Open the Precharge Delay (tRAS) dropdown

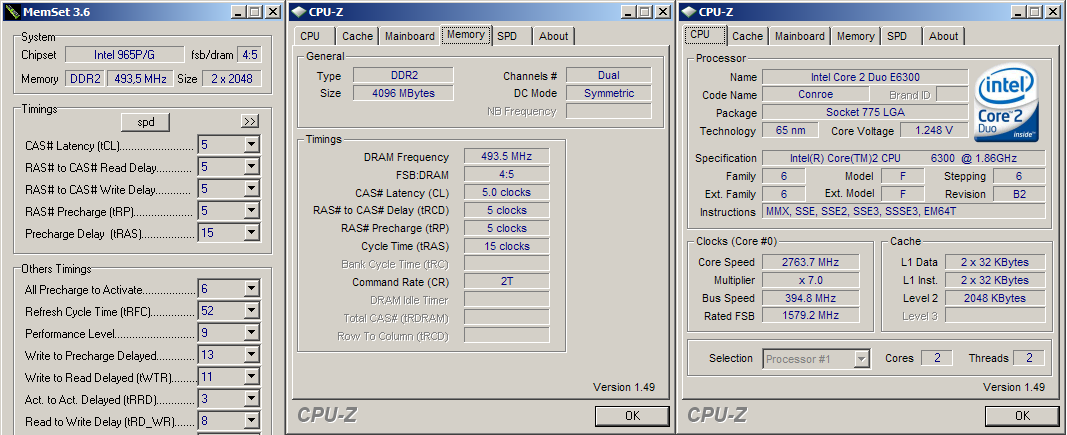point(252,233)
